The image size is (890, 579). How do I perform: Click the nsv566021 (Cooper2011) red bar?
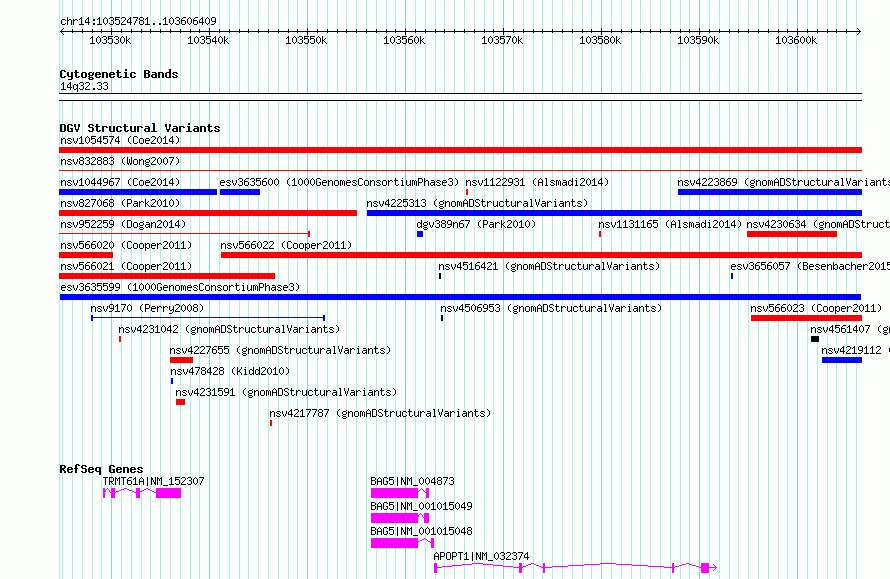click(x=167, y=276)
